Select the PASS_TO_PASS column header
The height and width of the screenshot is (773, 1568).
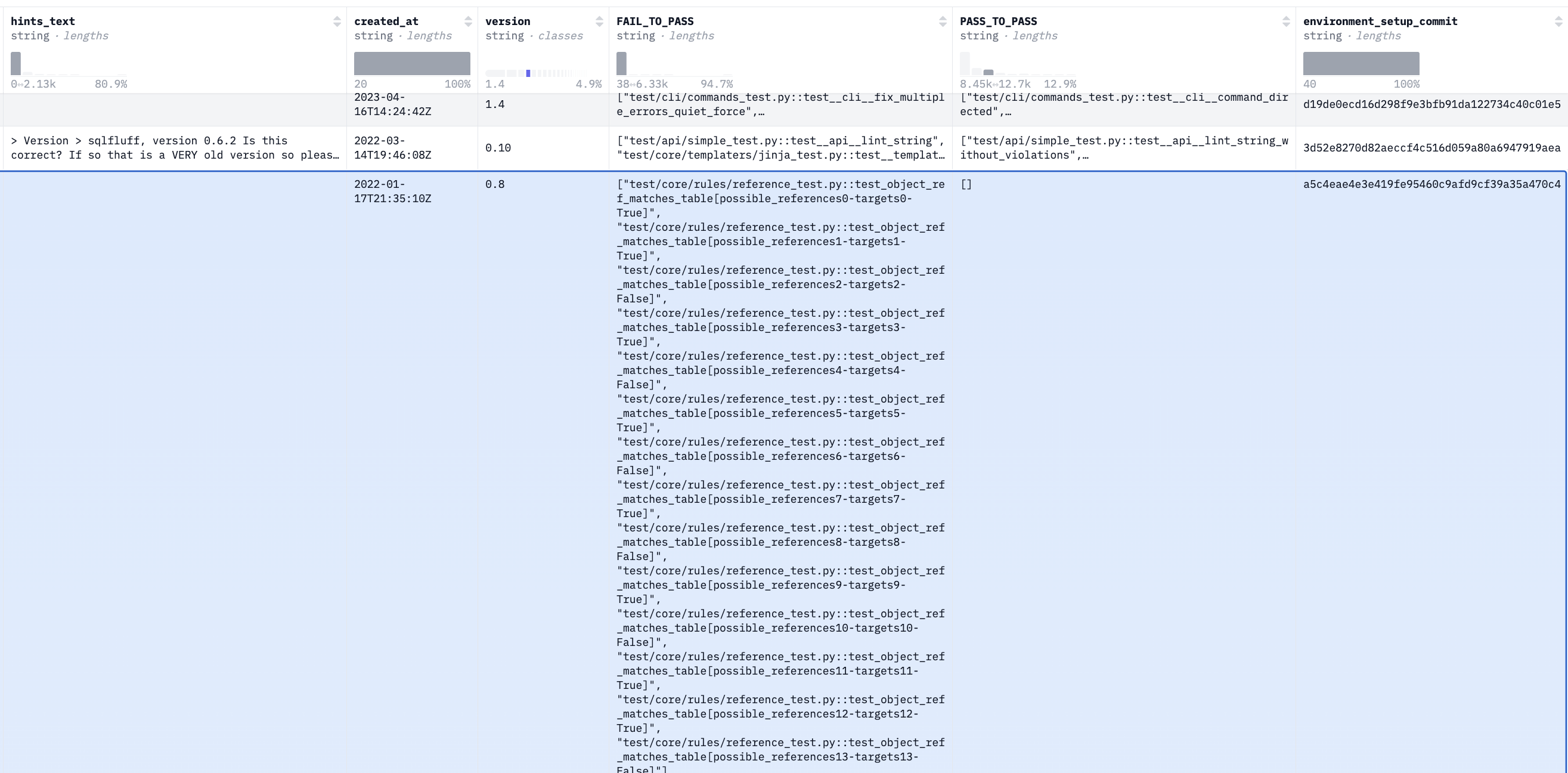coord(997,21)
